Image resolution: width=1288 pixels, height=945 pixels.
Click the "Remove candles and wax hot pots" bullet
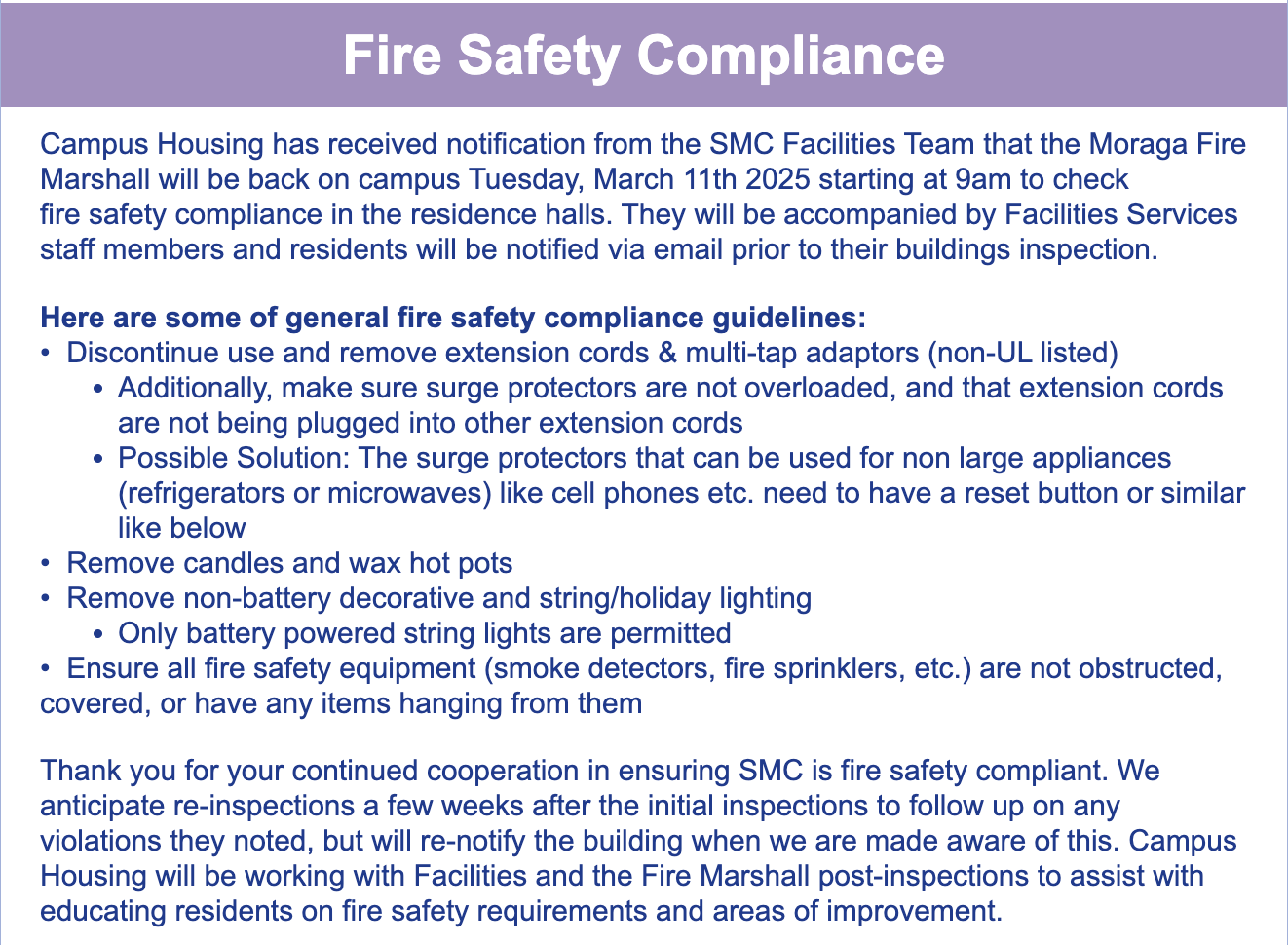tap(289, 563)
